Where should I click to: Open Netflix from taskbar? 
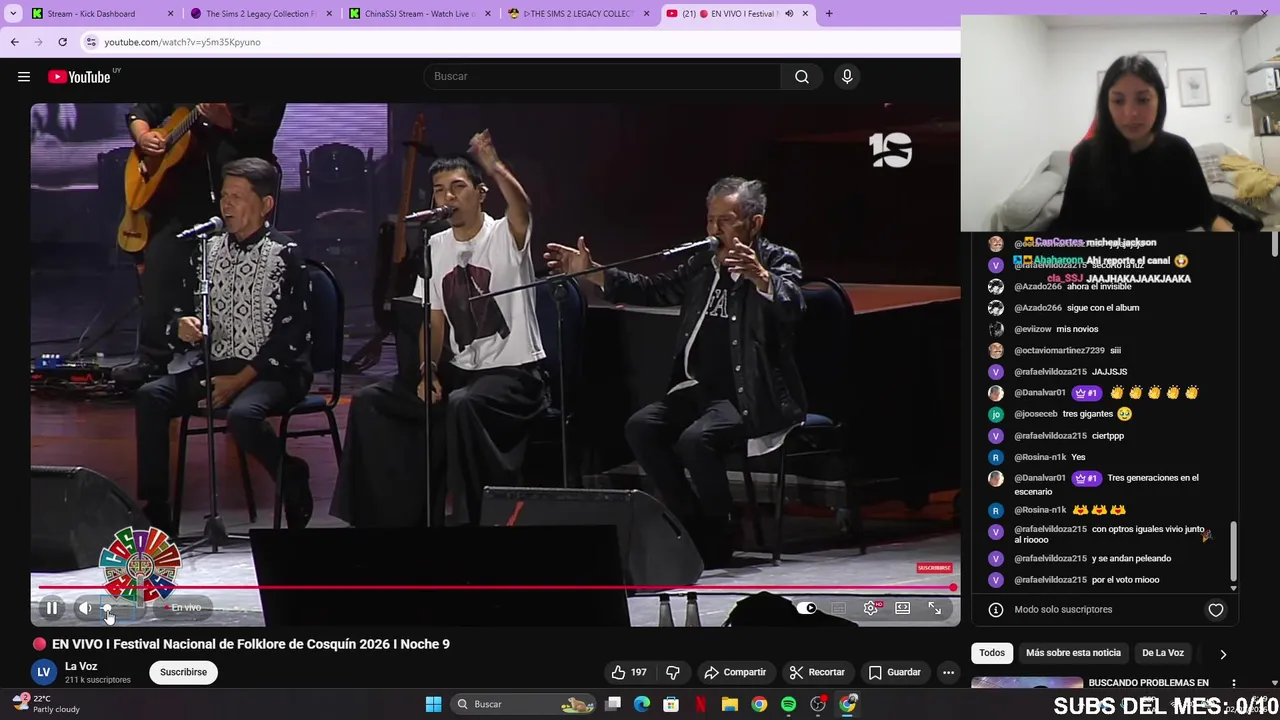pyautogui.click(x=701, y=704)
